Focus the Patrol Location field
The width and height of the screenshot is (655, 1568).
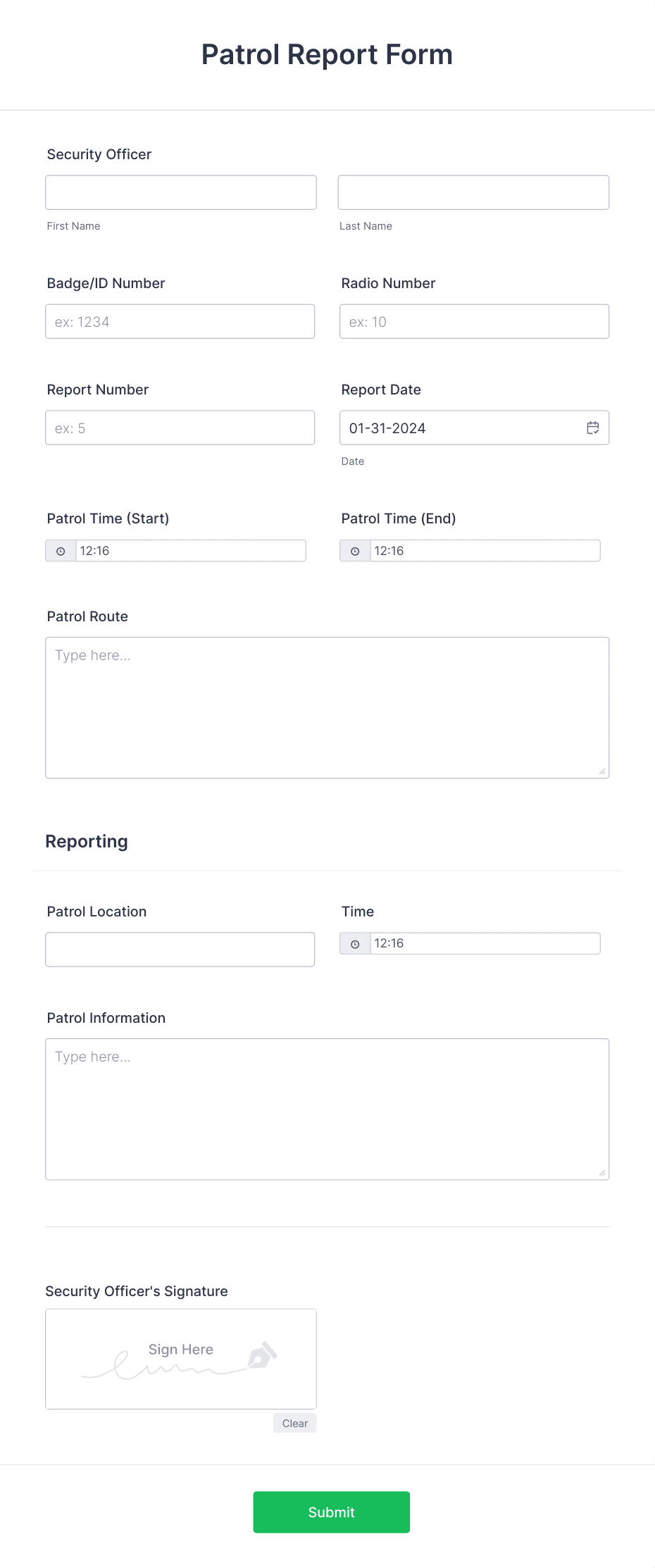pyautogui.click(x=180, y=949)
